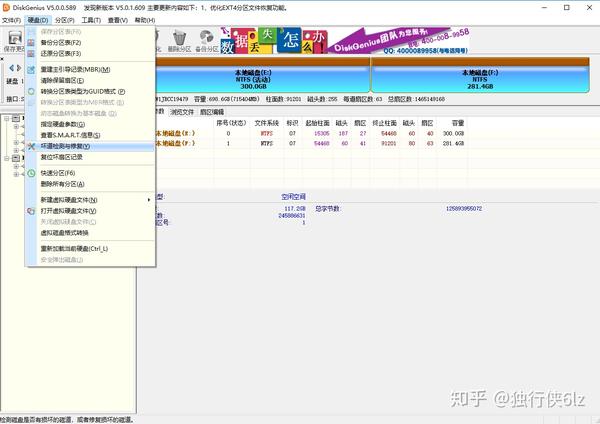Screen dimensions: 600x424
Task: Expand last partition node under second disk
Action: [x=16, y=174]
